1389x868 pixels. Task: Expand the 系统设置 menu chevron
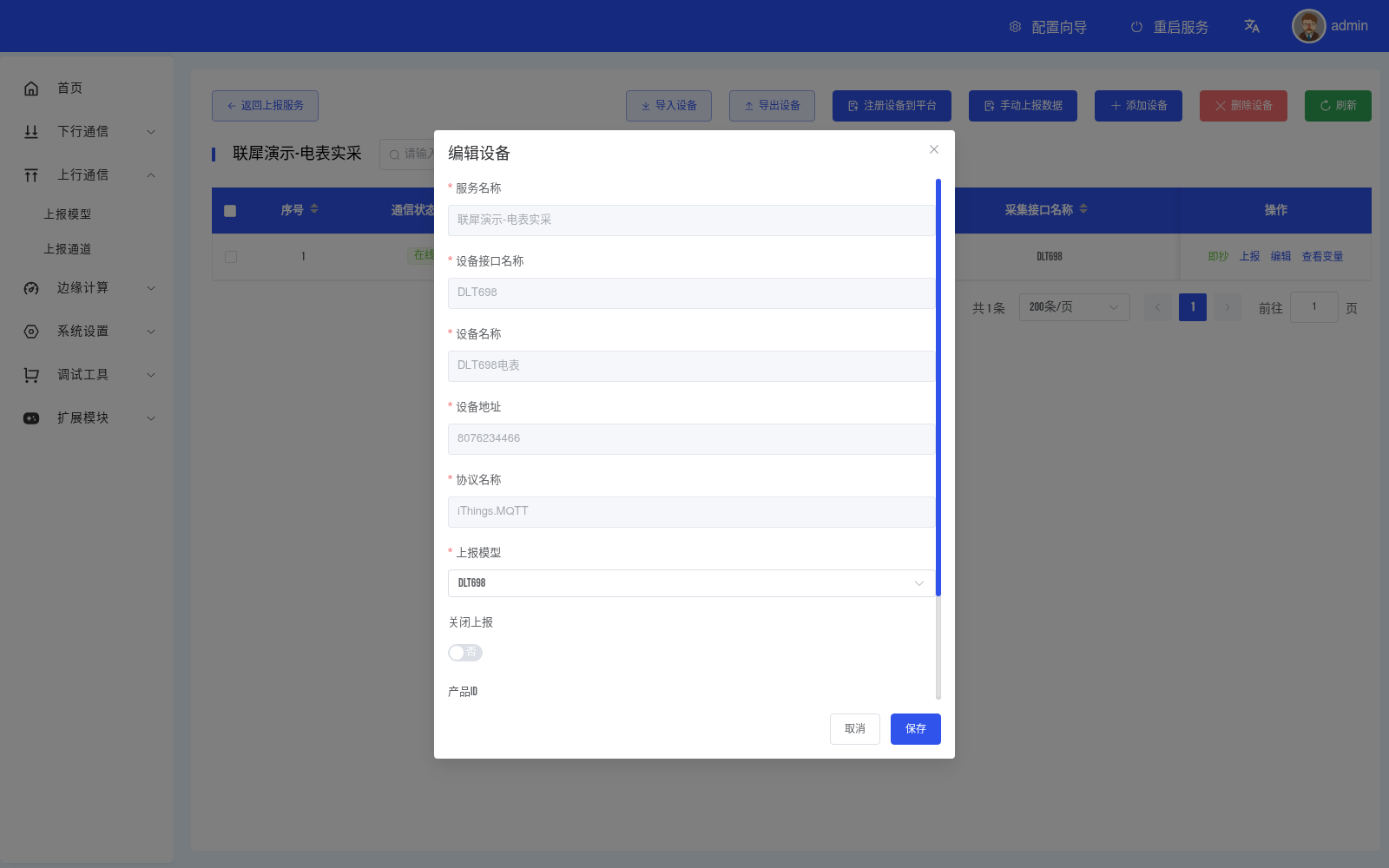[x=151, y=332]
